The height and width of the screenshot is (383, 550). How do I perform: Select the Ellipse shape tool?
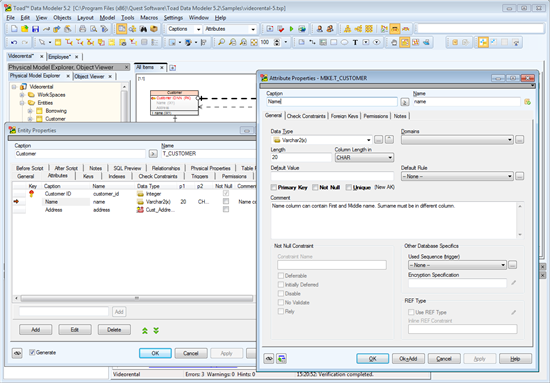click(344, 42)
